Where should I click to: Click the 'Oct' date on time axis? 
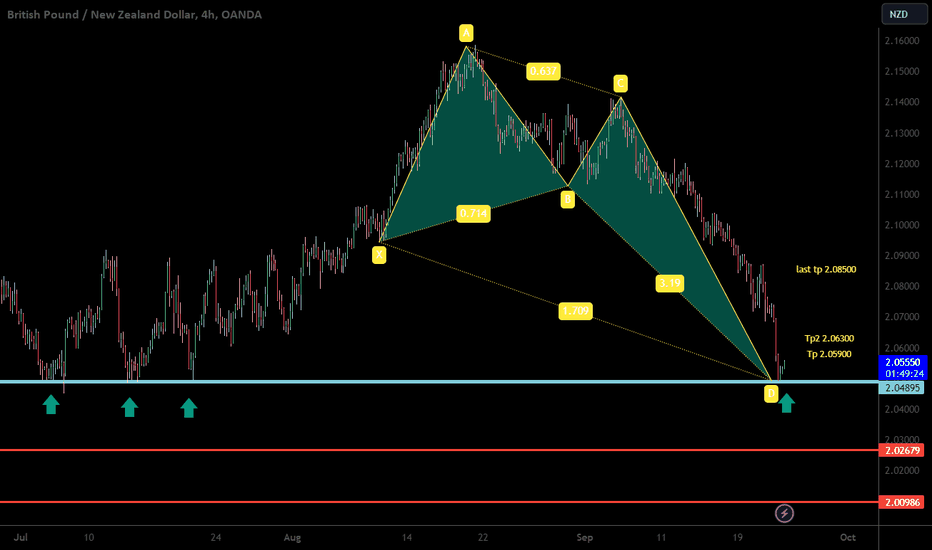click(848, 538)
